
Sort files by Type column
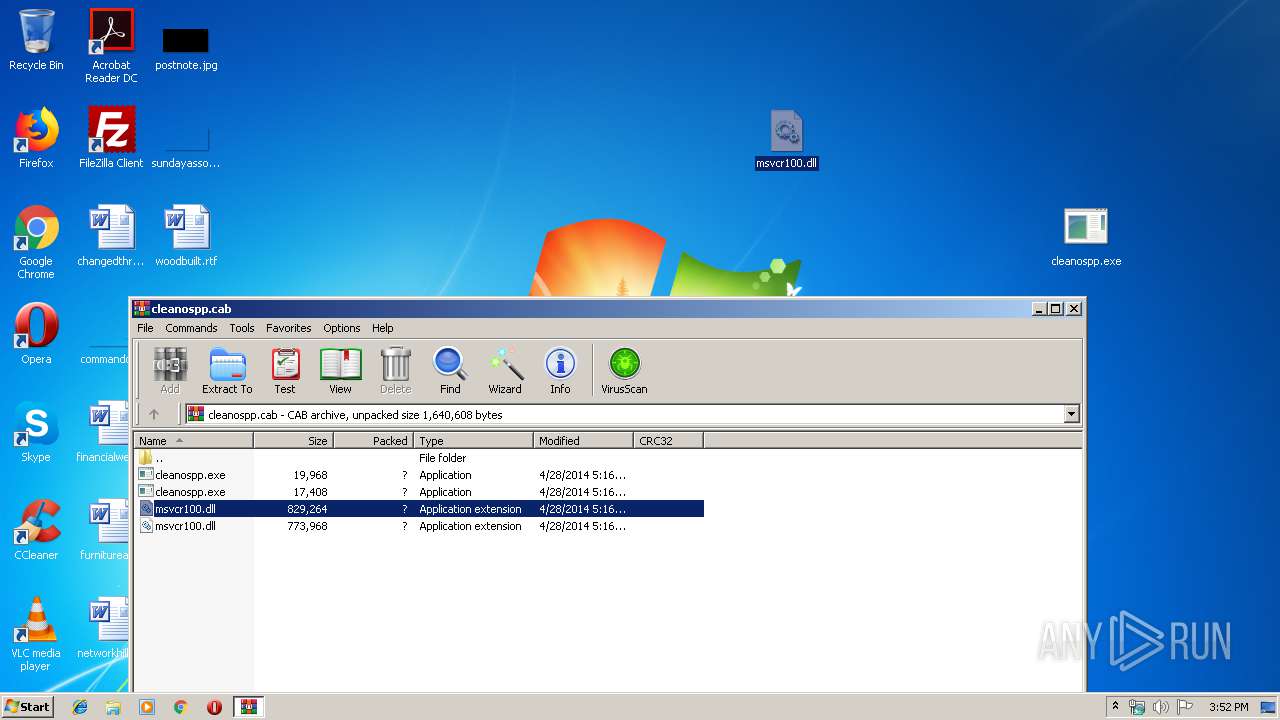tap(474, 441)
